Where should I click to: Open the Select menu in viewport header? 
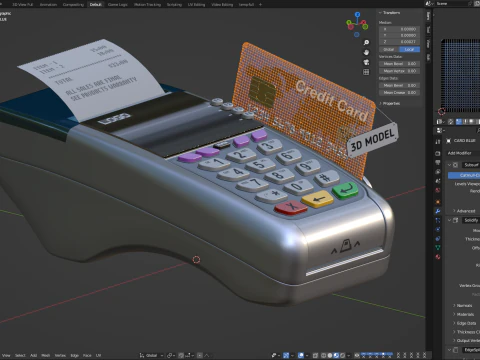click(x=20, y=355)
